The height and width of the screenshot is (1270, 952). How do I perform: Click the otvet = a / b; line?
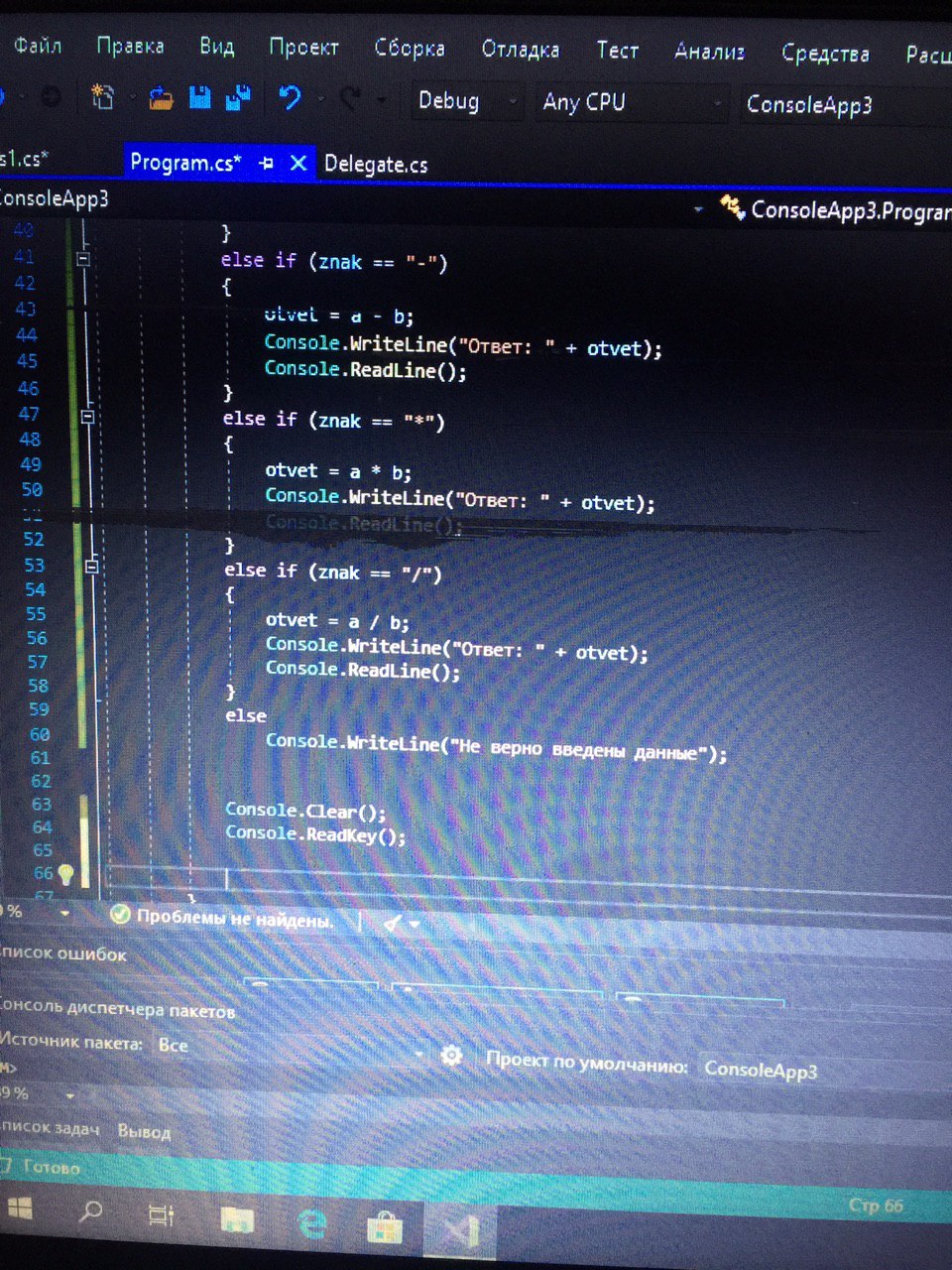[x=337, y=621]
